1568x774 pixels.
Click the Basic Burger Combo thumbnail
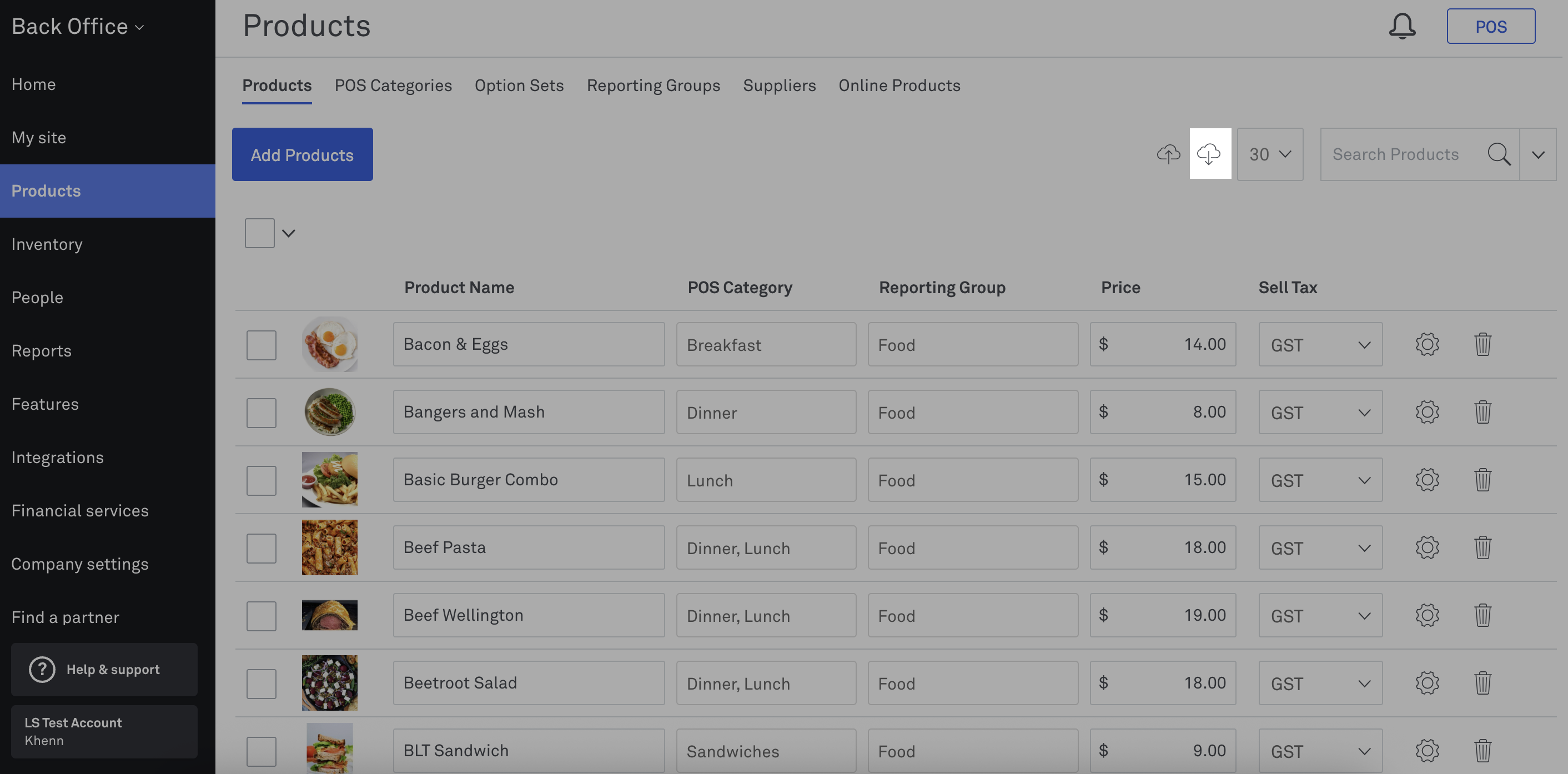click(x=329, y=480)
